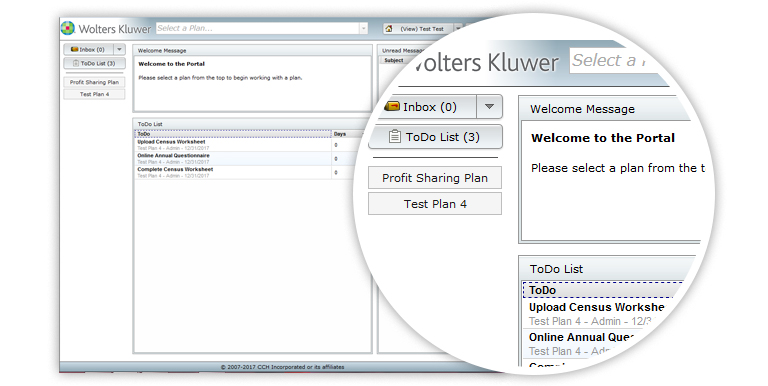Click the small Inbox (0) button icon
Image resolution: width=768 pixels, height=386 pixels.
[74, 49]
